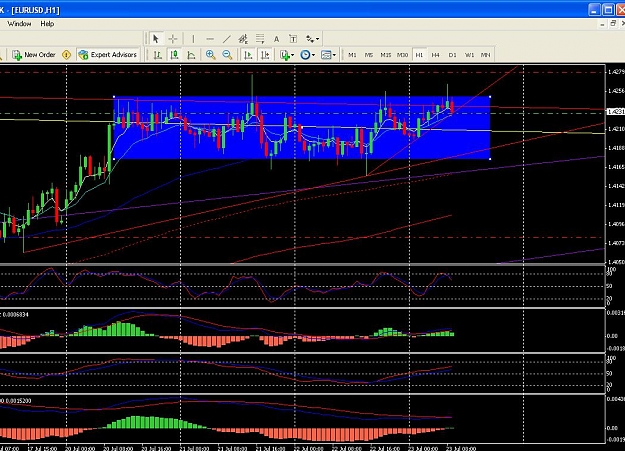Open the Window menu
The image size is (625, 451).
point(19,24)
